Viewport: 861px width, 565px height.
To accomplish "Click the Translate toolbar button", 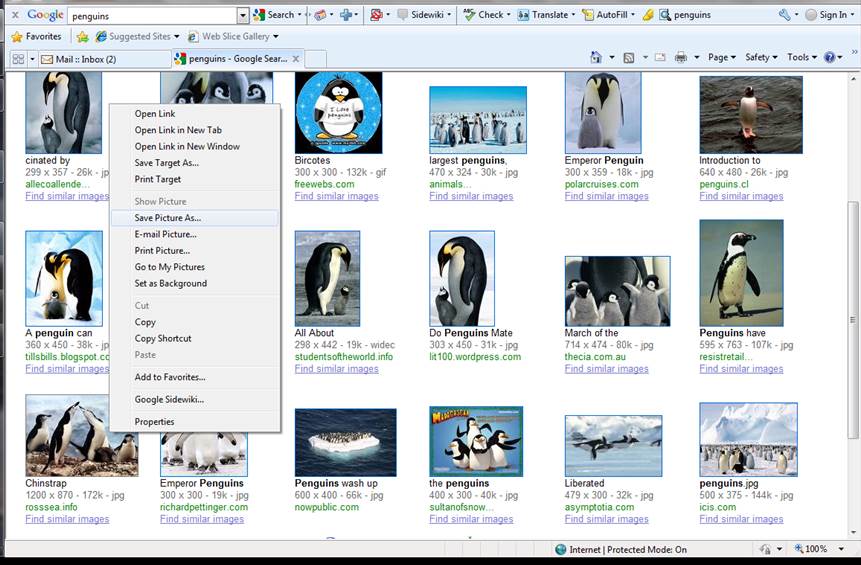I will (x=544, y=15).
